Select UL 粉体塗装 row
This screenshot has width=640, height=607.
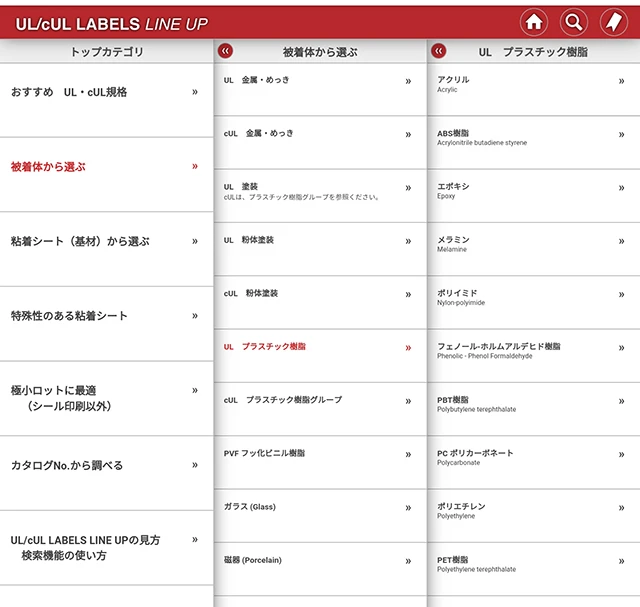point(320,249)
